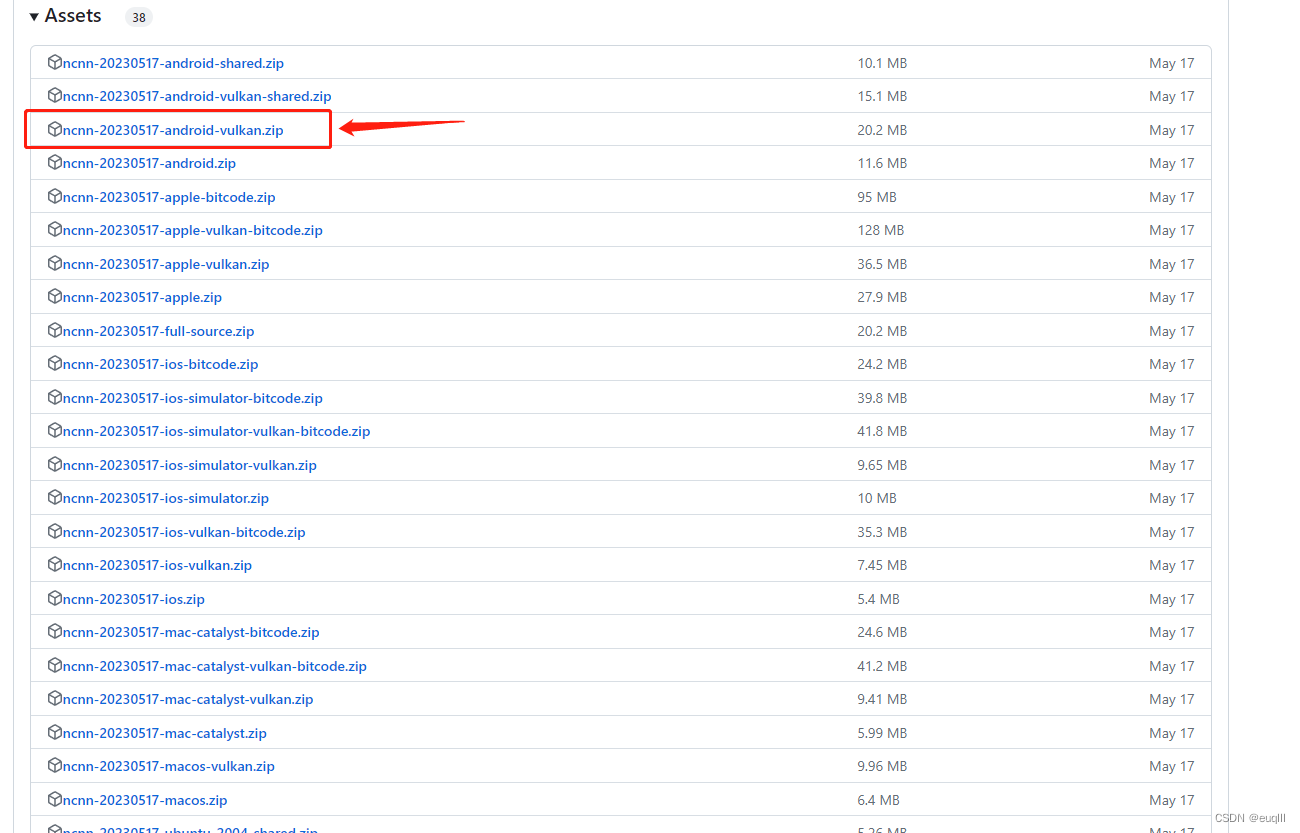The image size is (1300, 833).
Task: Select the 15.1 MB file size
Action: click(x=882, y=96)
